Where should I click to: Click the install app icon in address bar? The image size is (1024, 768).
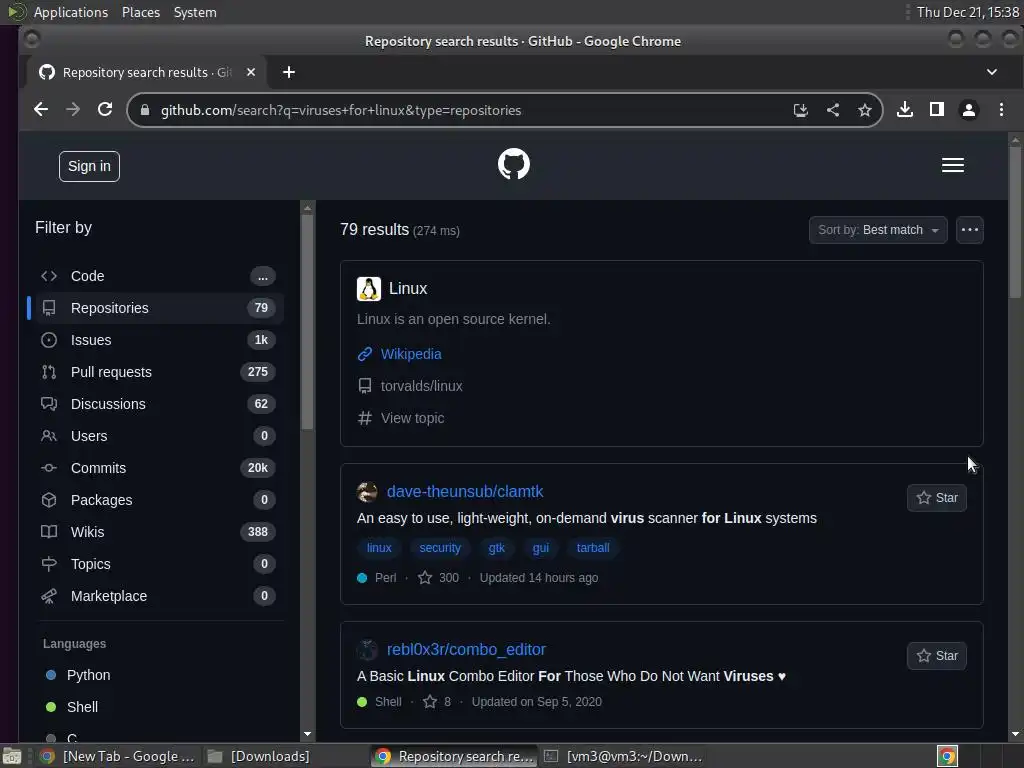coord(801,110)
